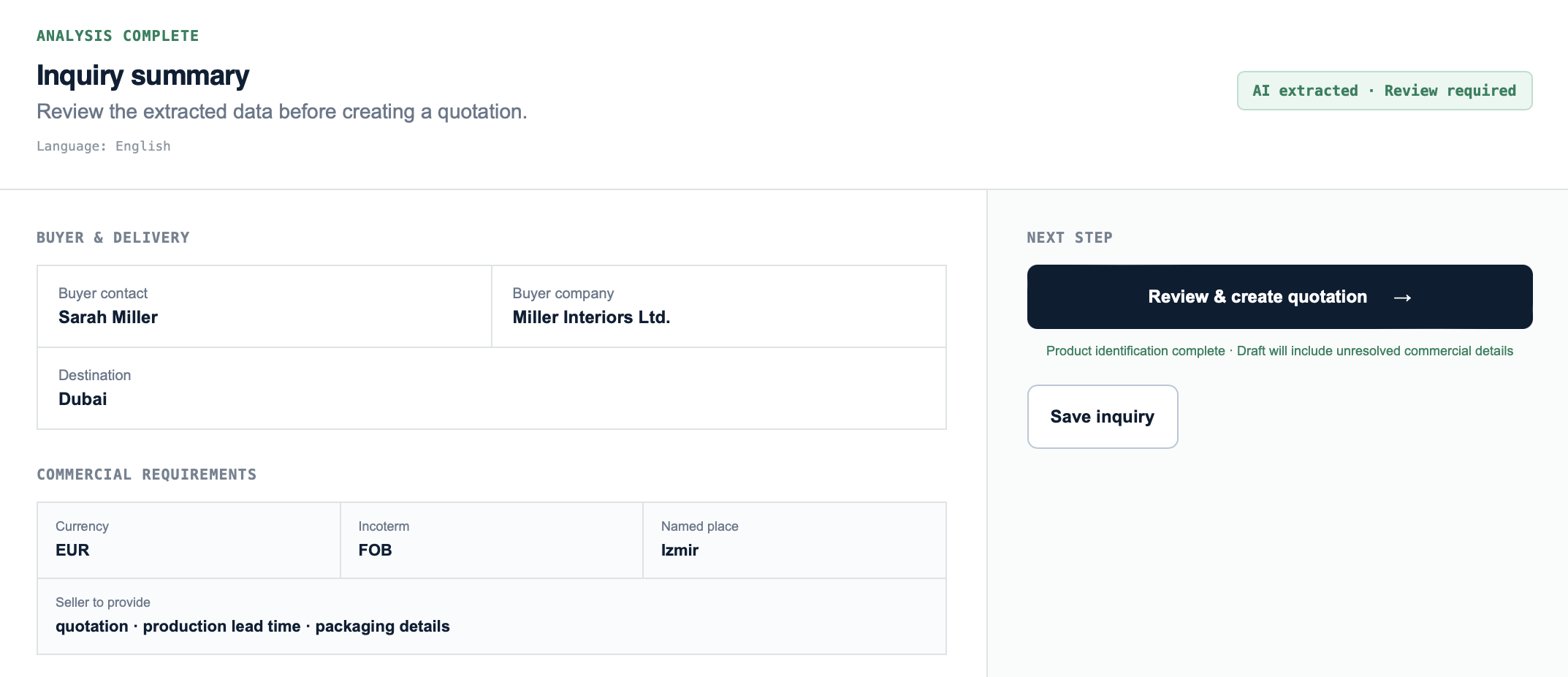This screenshot has width=1568, height=677.
Task: Click the Language: English label
Action: coord(104,146)
